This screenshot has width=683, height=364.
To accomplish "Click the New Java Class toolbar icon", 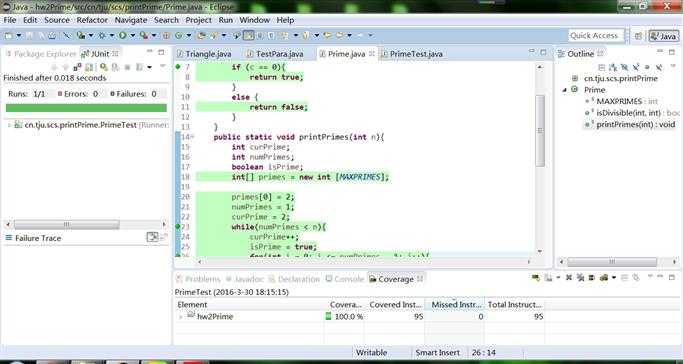I will coord(178,35).
